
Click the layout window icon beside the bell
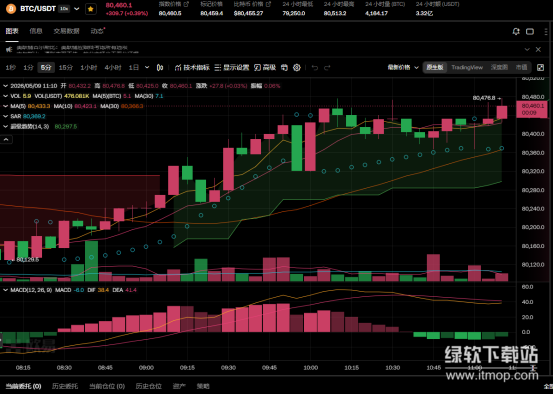pos(530,31)
